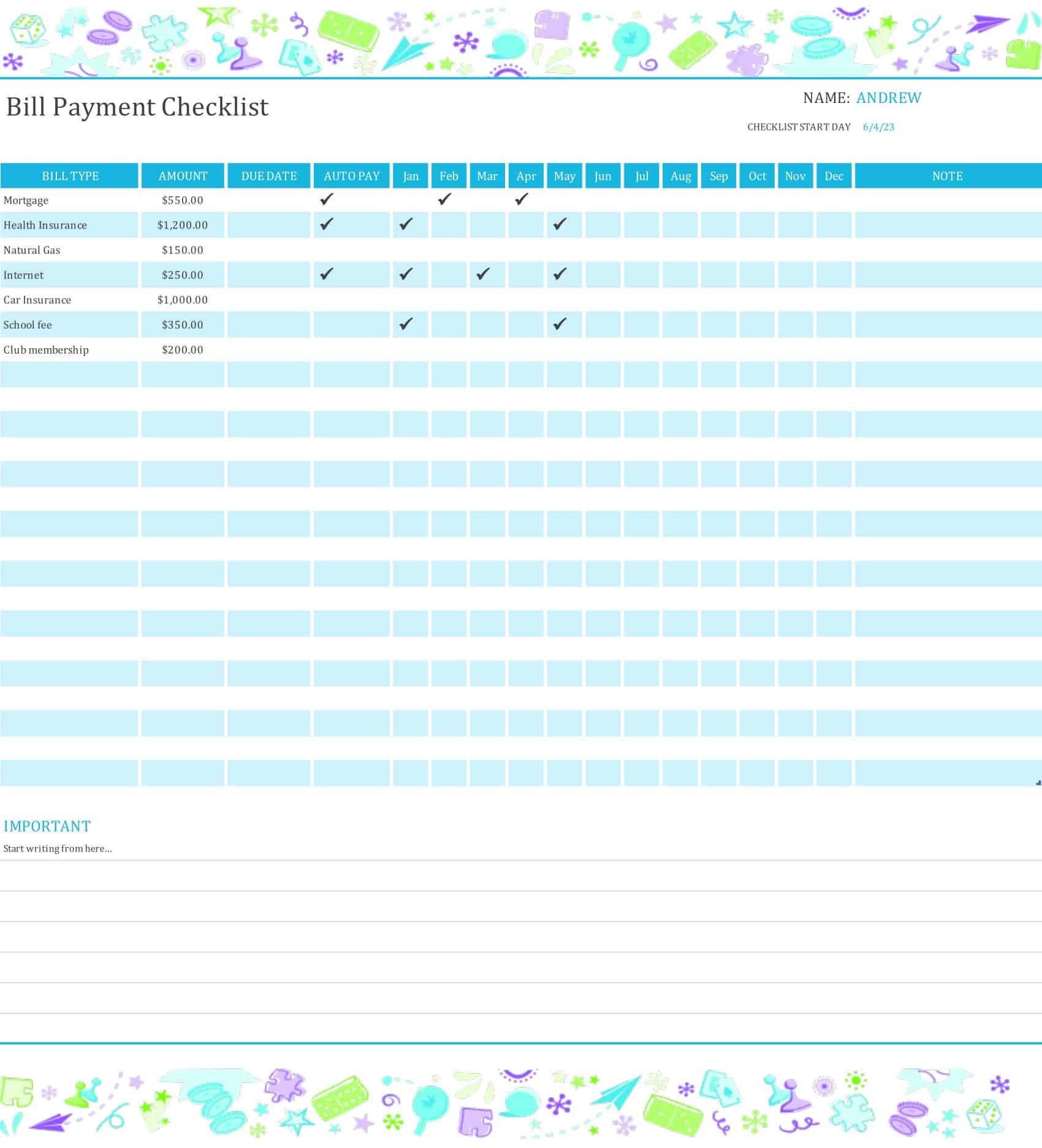Click the $200.00 Club membership amount
The width and height of the screenshot is (1042, 1148).
tap(183, 349)
